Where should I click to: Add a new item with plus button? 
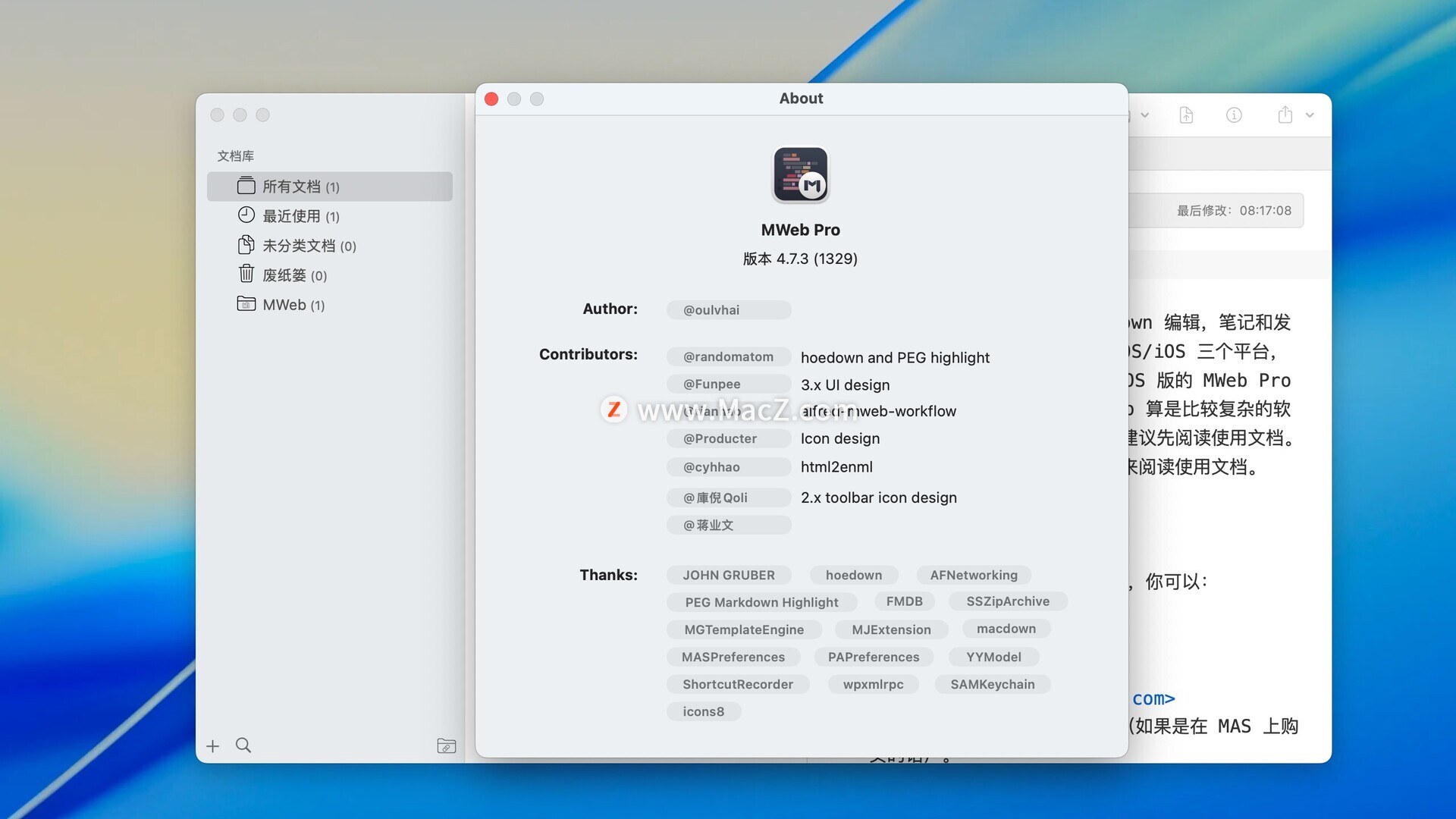213,746
